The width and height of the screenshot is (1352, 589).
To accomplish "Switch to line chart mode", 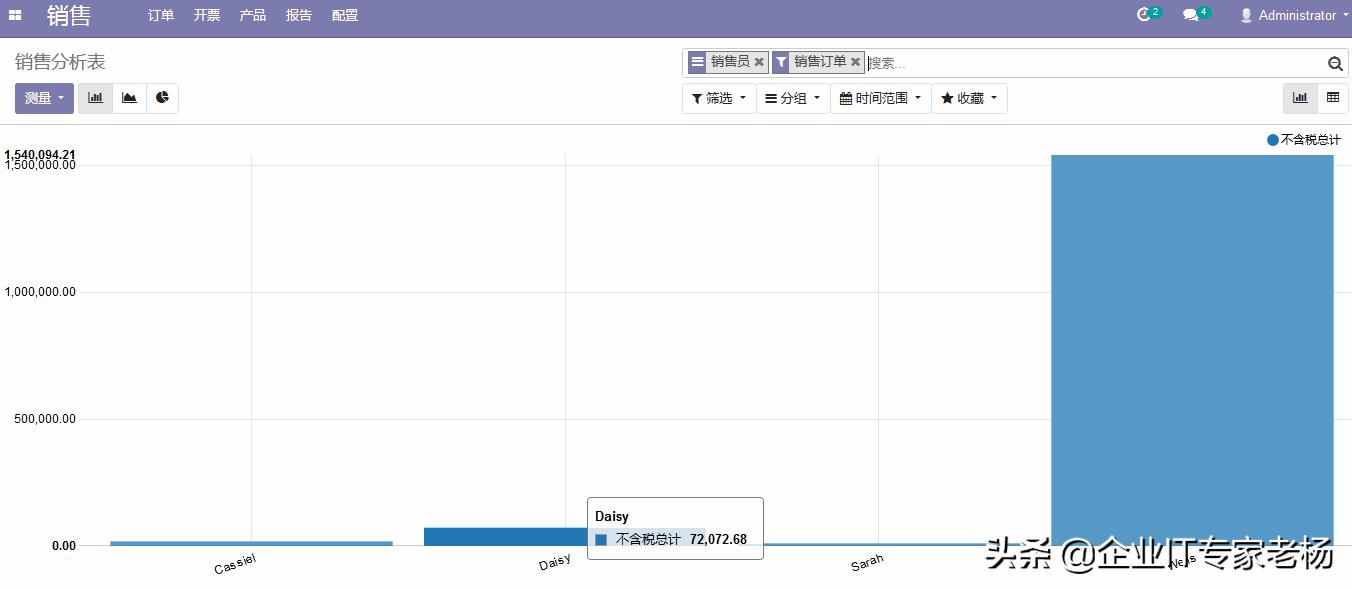I will 129,98.
